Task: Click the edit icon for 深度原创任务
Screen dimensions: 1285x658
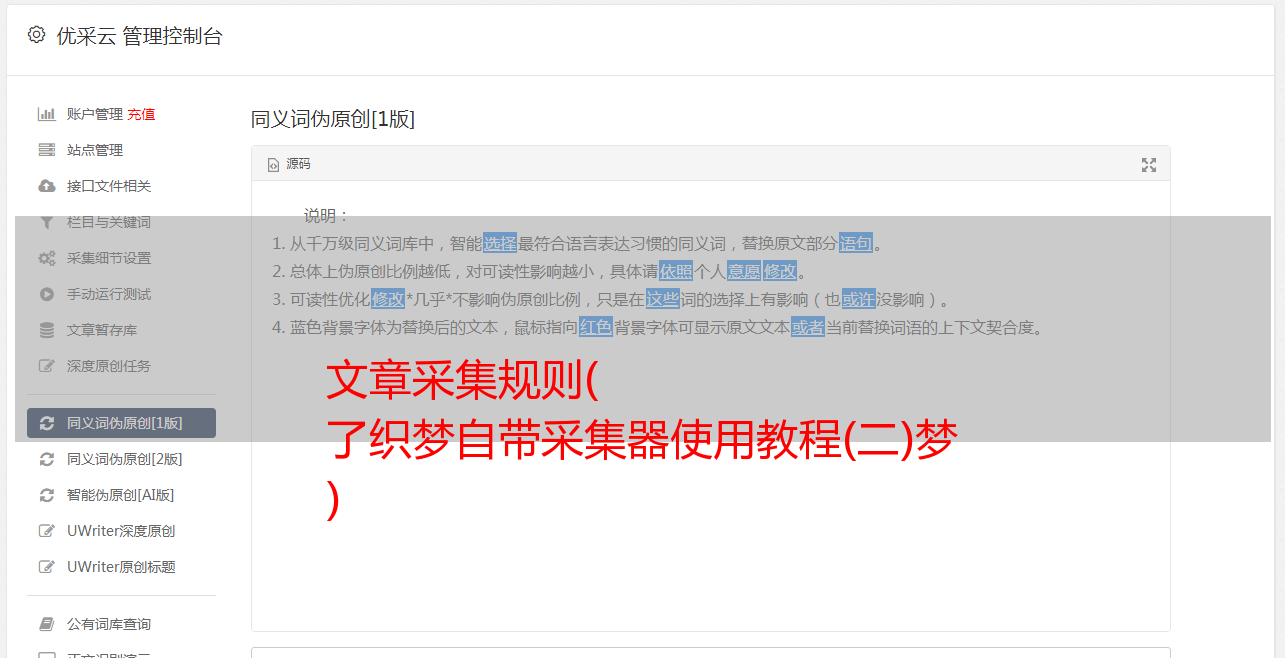Action: coord(46,366)
